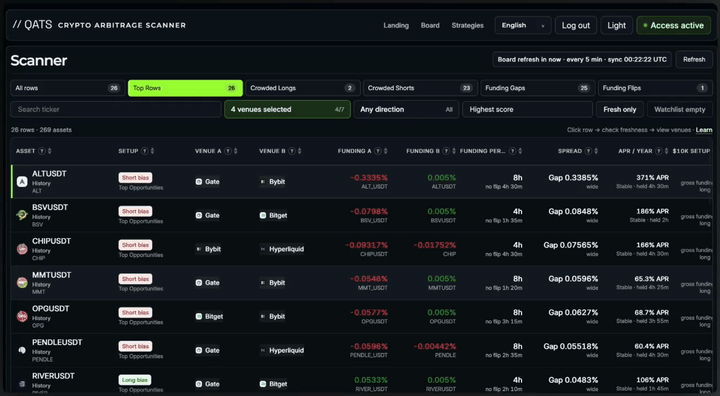The image size is (720, 396).
Task: Open History link under CHIPUSDT
Action: tap(41, 251)
